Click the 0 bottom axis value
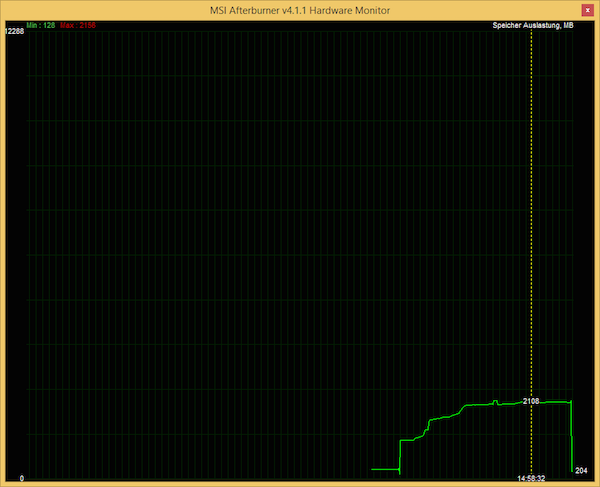Screen dimensions: 600x487 22,478
